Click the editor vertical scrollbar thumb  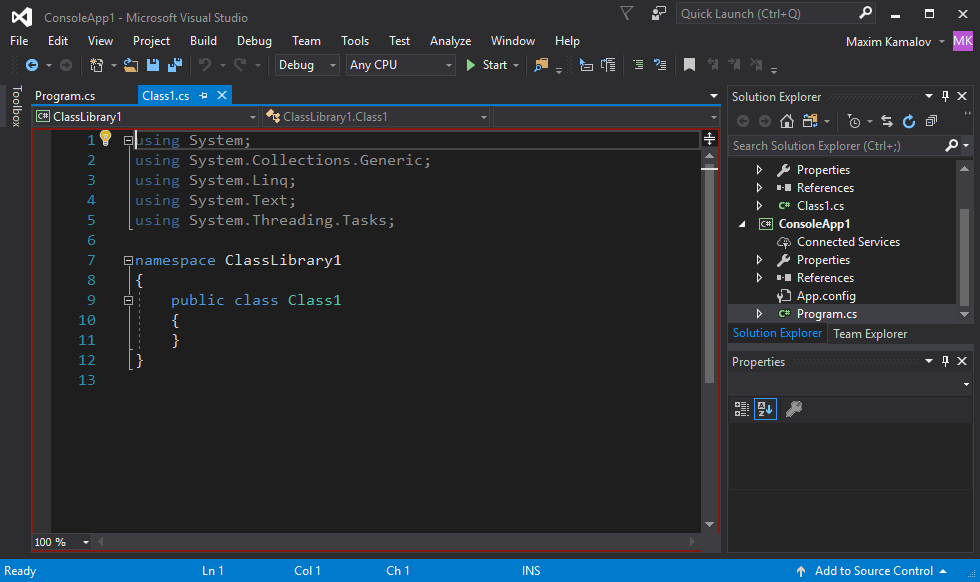point(709,272)
